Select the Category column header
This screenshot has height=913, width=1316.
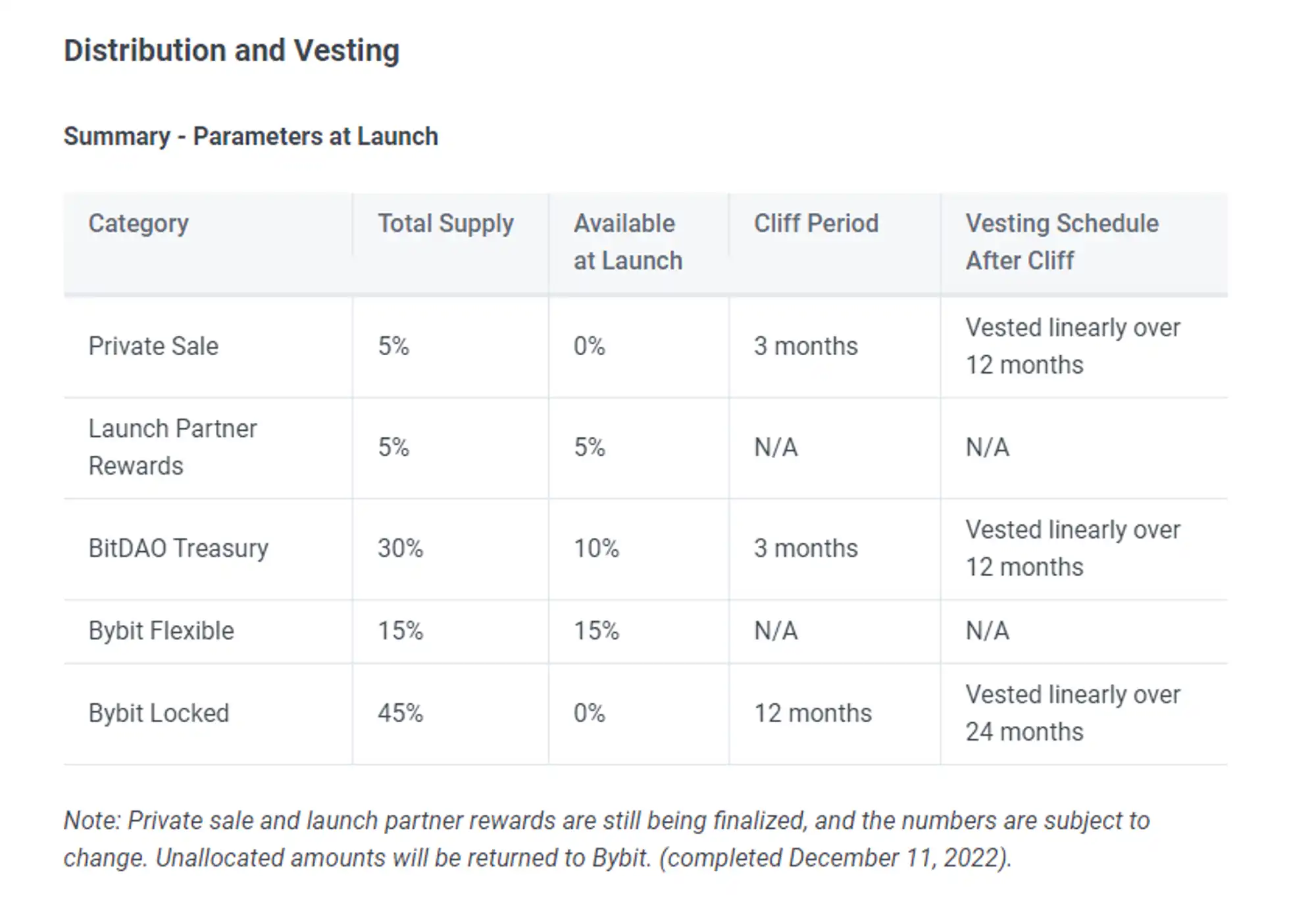pos(138,224)
